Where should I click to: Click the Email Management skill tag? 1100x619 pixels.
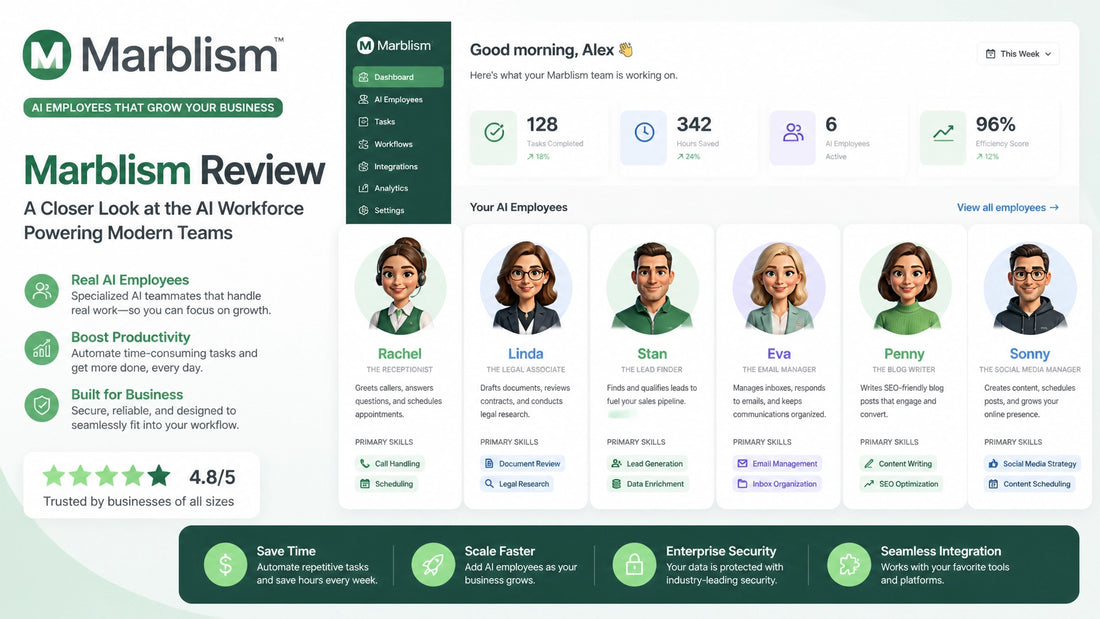click(777, 464)
